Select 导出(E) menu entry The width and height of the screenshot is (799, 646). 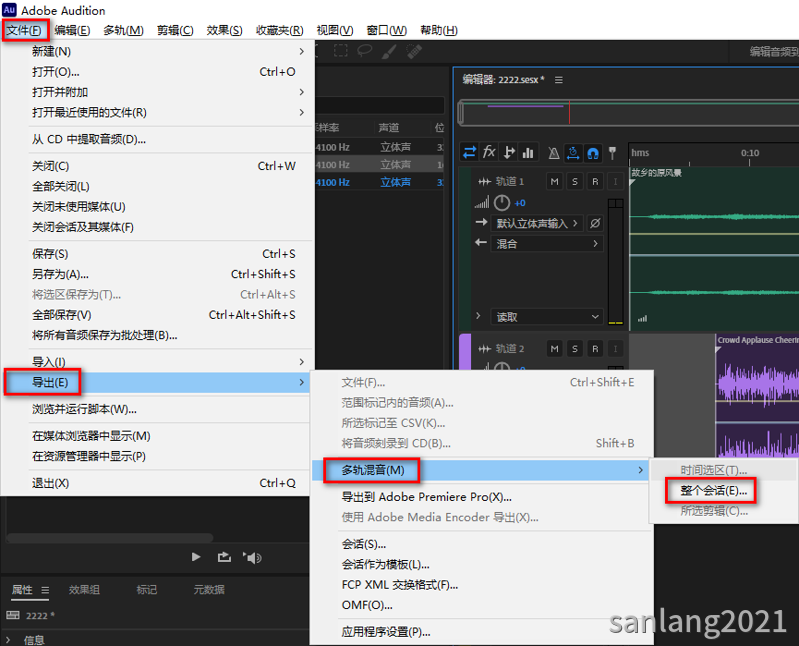click(x=157, y=383)
